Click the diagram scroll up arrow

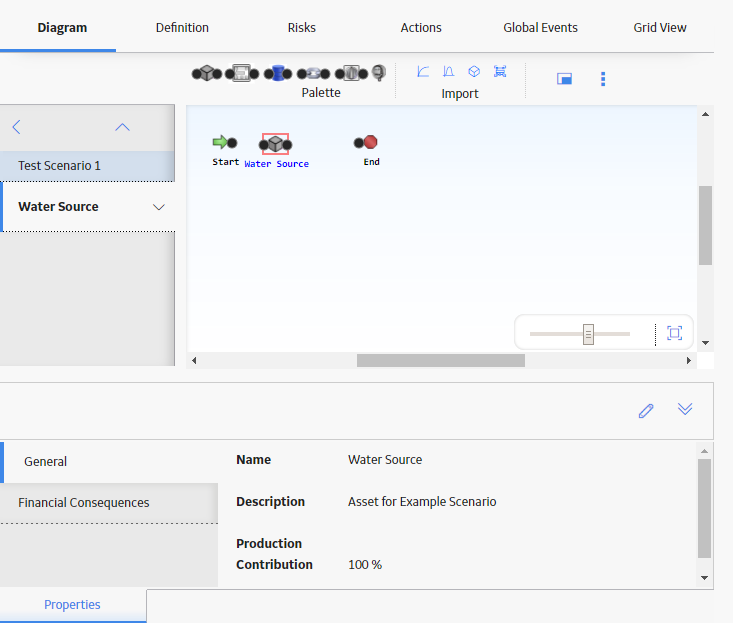click(x=705, y=114)
